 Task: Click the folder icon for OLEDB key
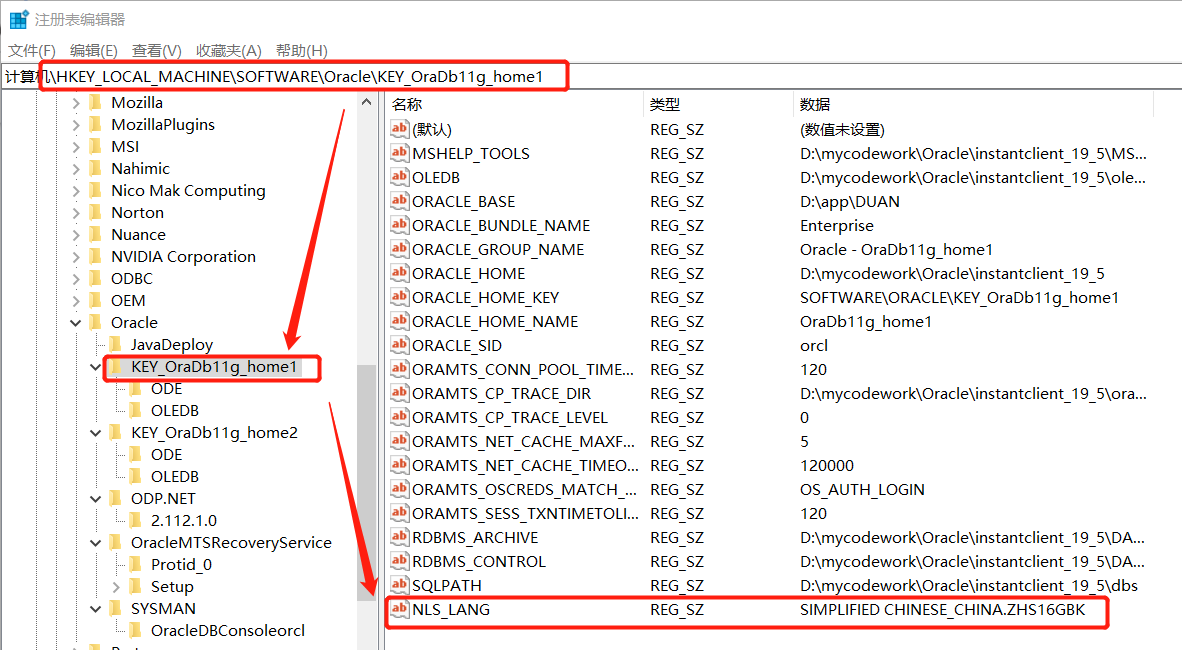(137, 410)
